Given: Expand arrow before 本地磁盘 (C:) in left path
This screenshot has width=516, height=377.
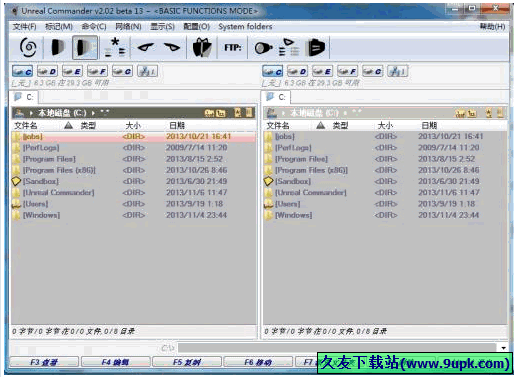Looking at the screenshot, I should [x=31, y=113].
